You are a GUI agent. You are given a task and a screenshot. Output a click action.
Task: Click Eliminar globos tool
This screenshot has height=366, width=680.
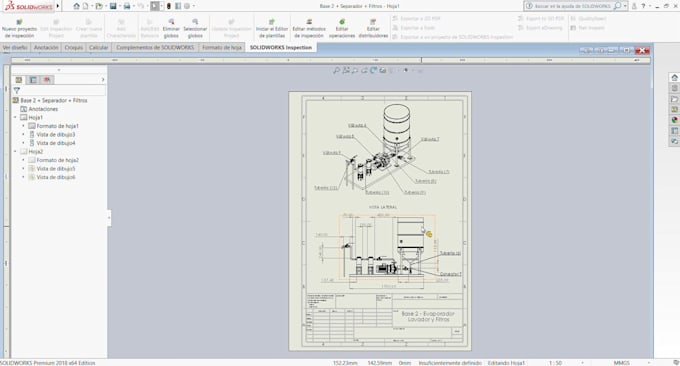pyautogui.click(x=171, y=28)
